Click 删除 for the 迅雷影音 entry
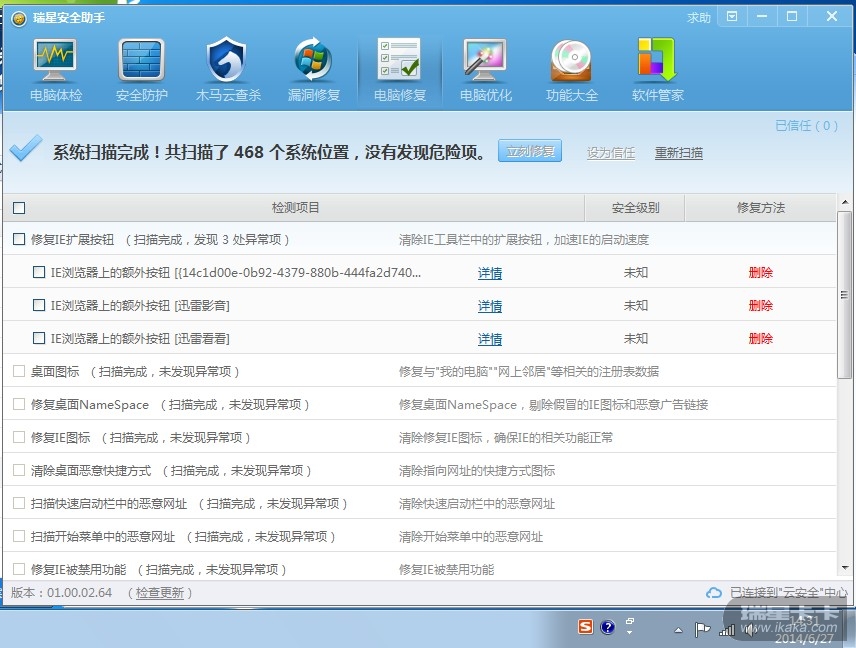The width and height of the screenshot is (856, 648). click(x=760, y=305)
